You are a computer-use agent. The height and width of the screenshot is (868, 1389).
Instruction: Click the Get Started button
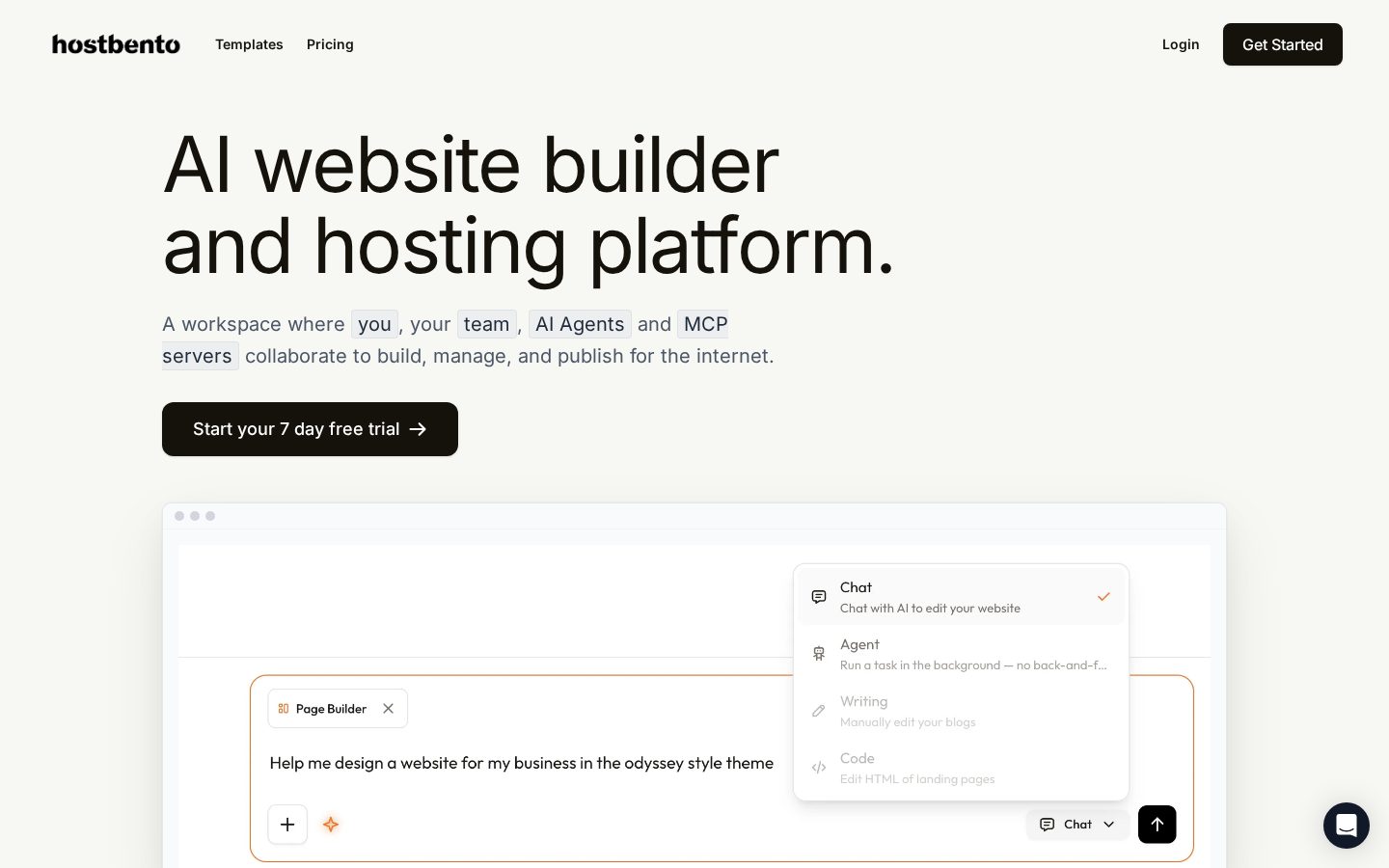pyautogui.click(x=1283, y=44)
